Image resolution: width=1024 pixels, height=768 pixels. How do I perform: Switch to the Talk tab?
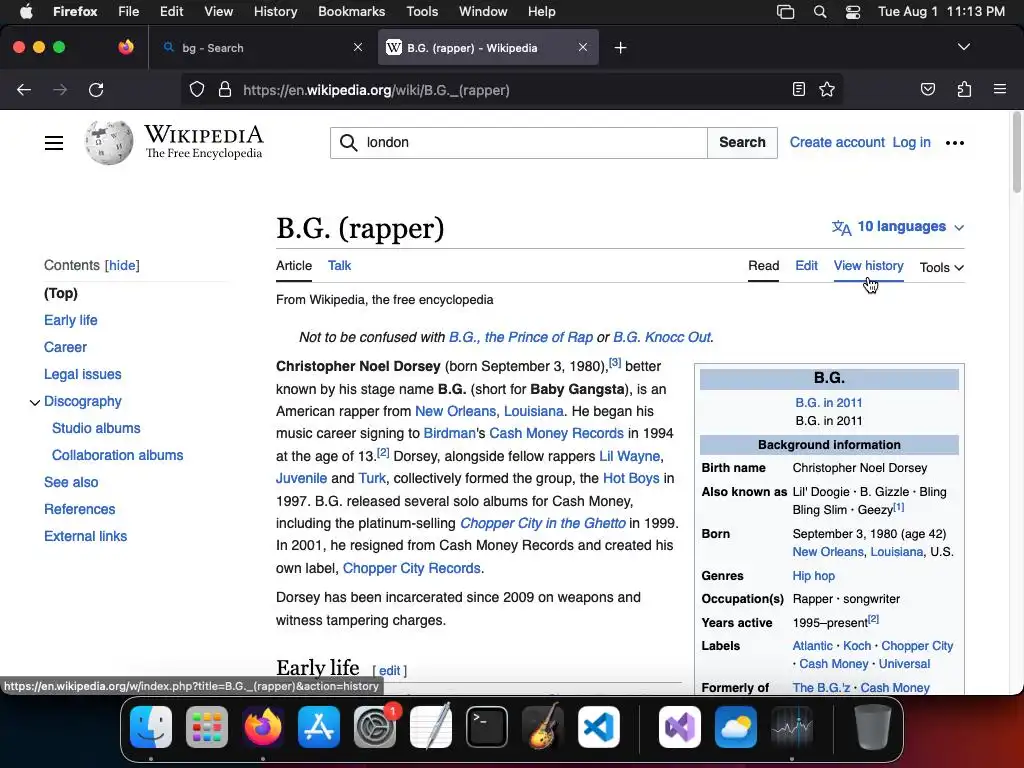tap(339, 265)
